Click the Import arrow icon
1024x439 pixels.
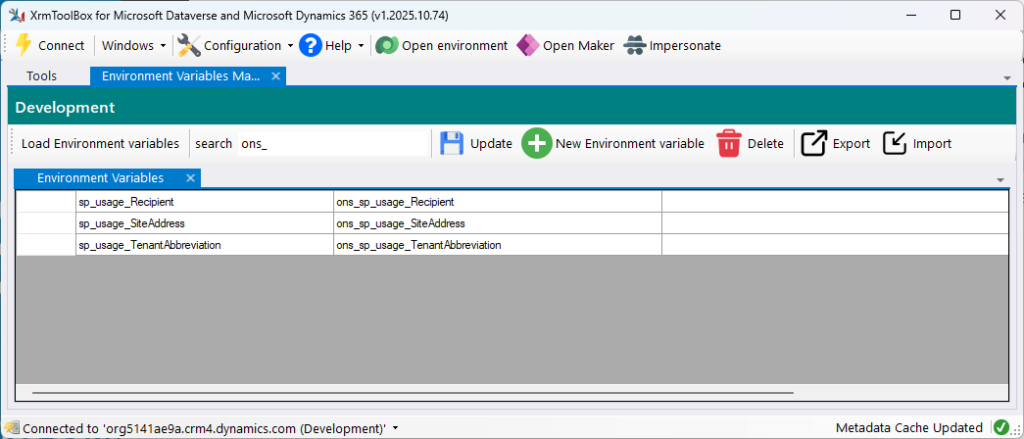coord(895,143)
